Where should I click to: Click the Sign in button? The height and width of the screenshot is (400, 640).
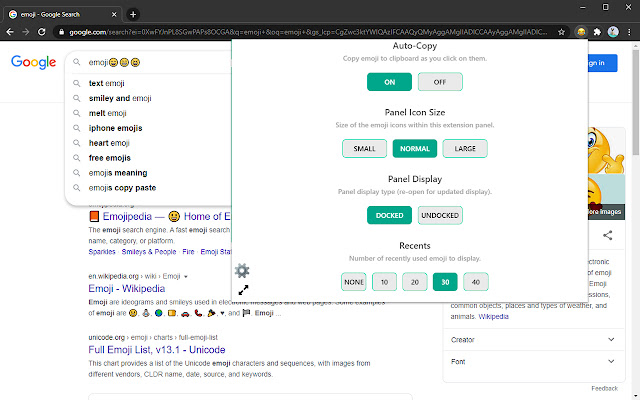(x=602, y=63)
